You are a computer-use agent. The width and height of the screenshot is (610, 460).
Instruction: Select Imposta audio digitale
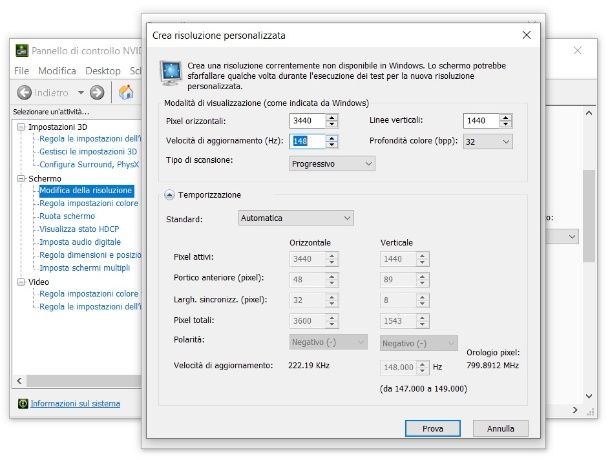80,242
